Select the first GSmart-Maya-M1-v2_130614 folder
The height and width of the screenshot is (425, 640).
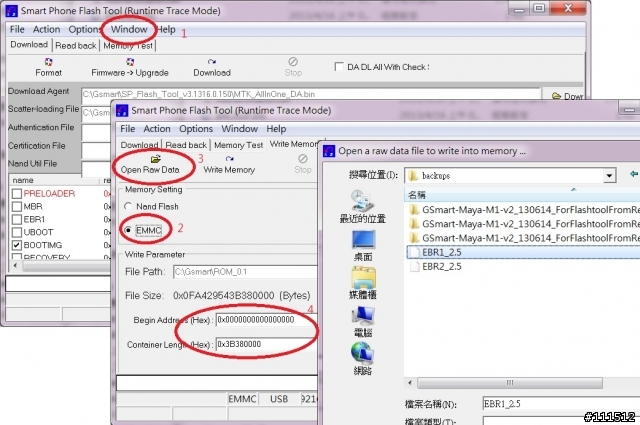pos(523,210)
